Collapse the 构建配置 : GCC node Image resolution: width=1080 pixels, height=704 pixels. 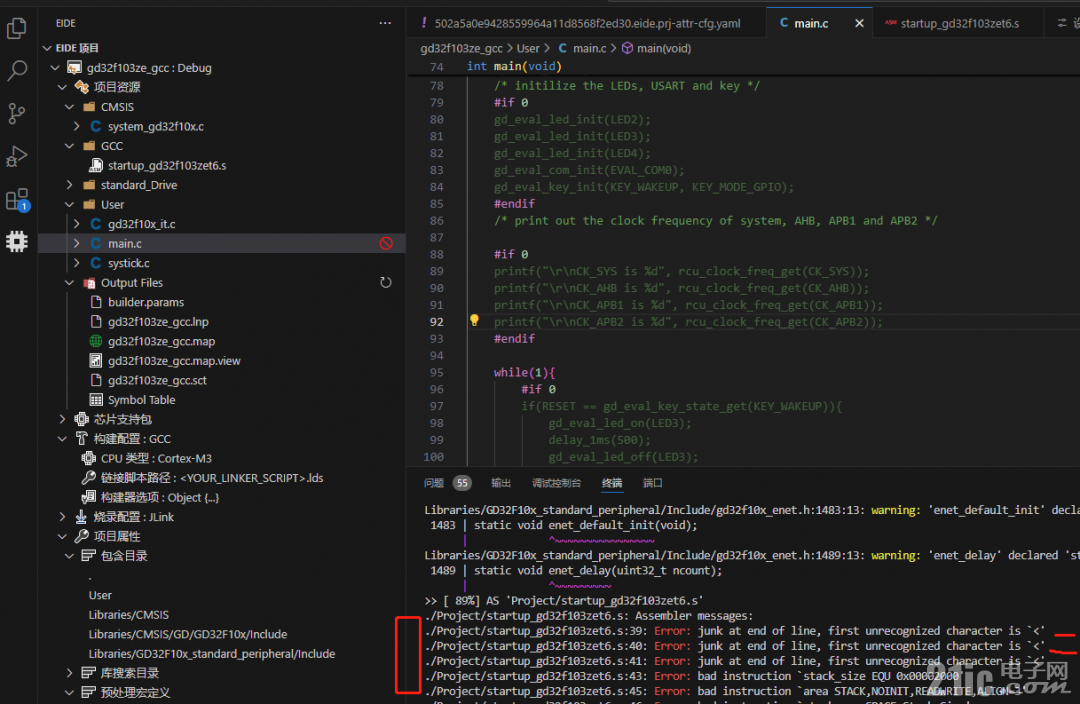(x=62, y=439)
